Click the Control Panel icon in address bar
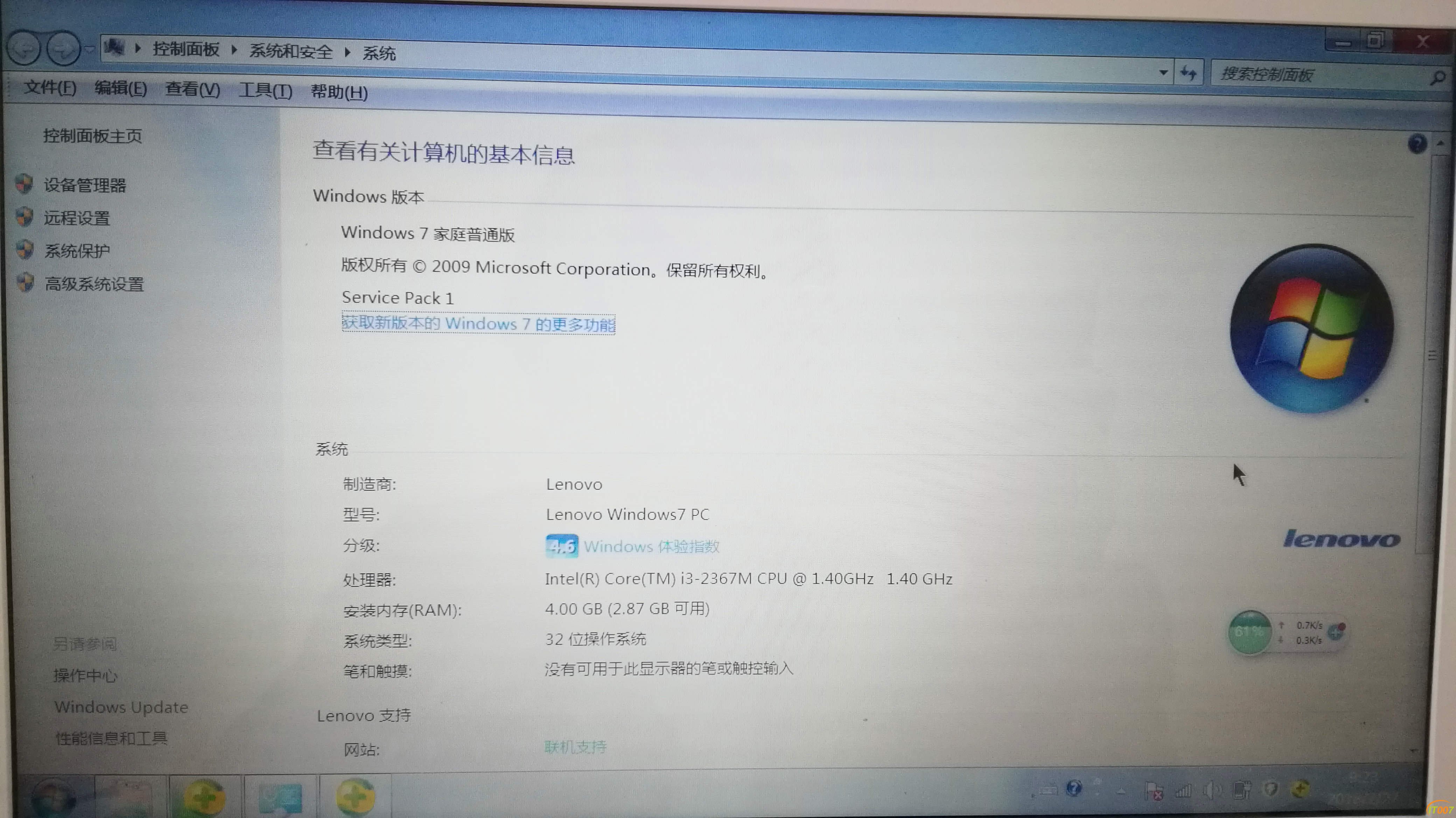Image resolution: width=1456 pixels, height=818 pixels. 114,47
